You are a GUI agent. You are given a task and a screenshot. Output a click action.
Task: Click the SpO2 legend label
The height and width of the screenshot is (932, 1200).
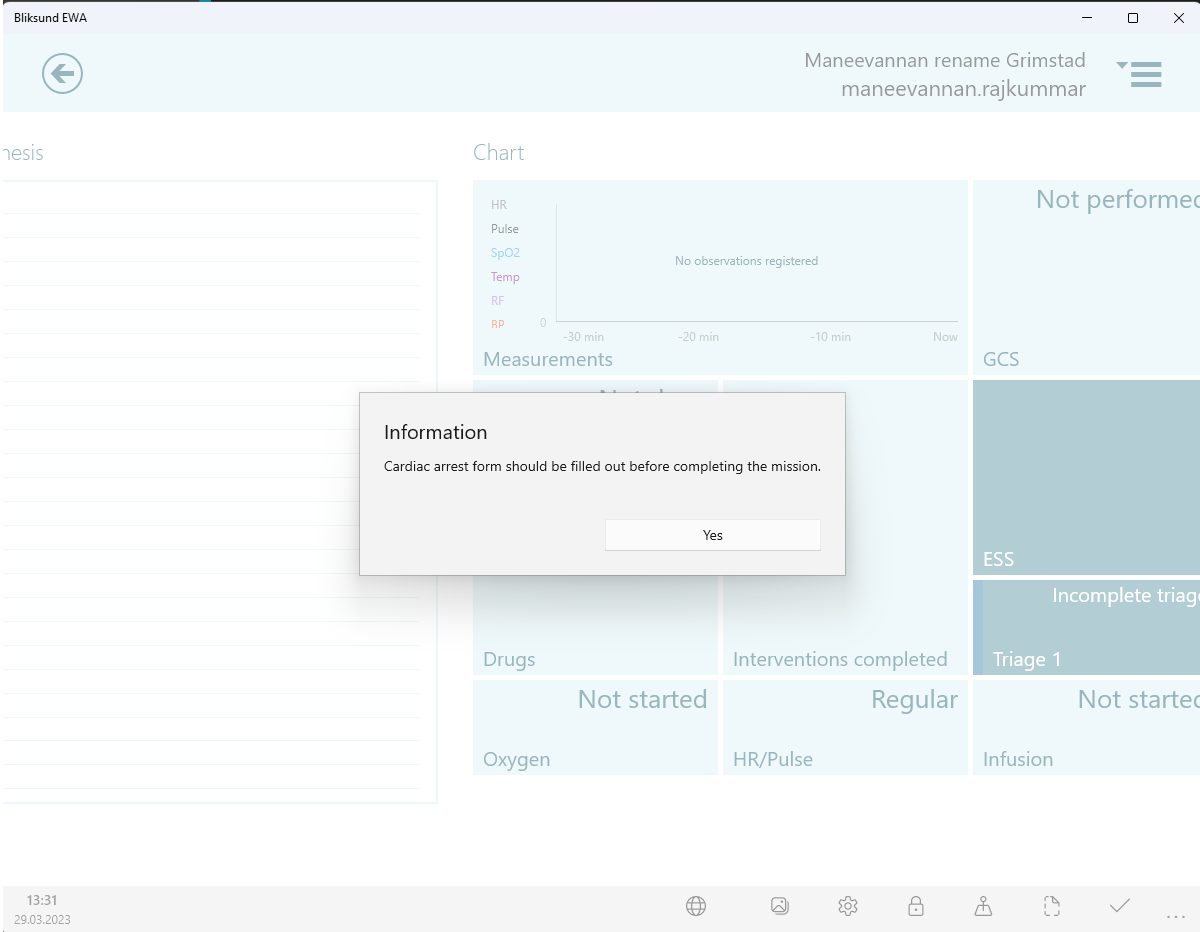(x=505, y=253)
